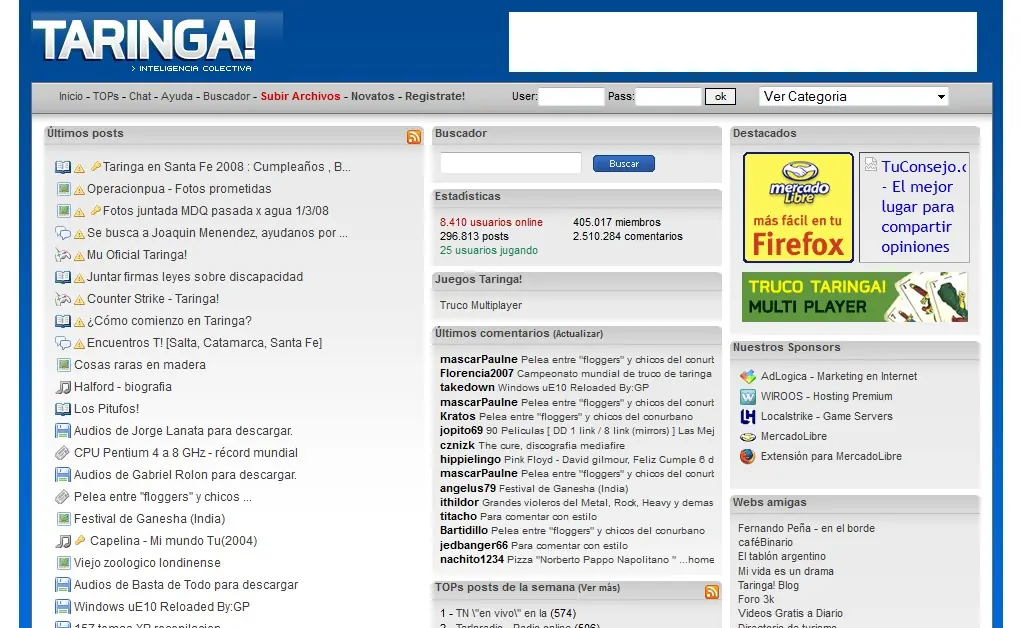Click the MercadoLibre Firefox banner
Screen dimensions: 1021x628
click(x=798, y=208)
